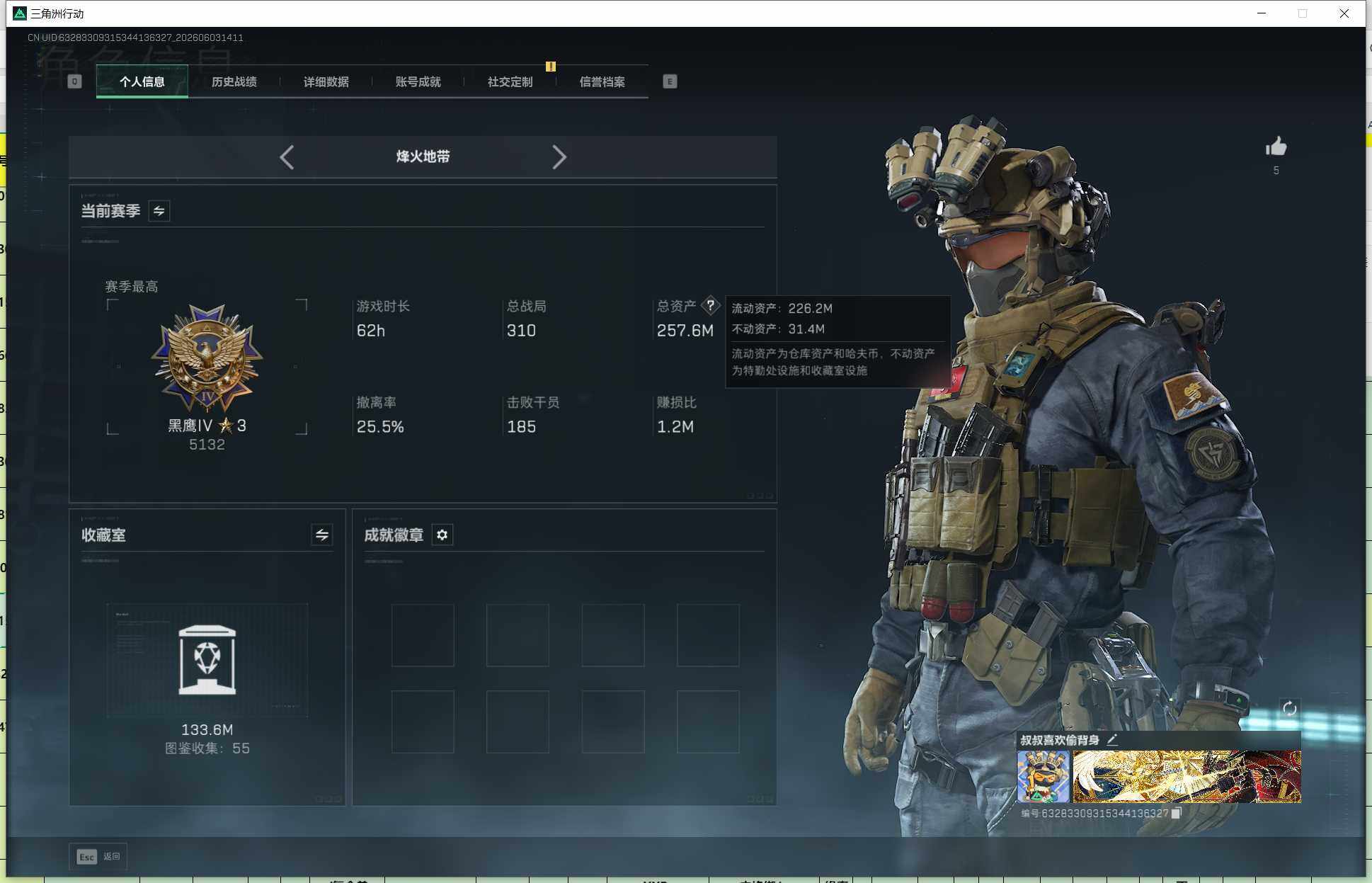The image size is (1372, 883).
Task: Copy the player ID number icon
Action: [1176, 813]
